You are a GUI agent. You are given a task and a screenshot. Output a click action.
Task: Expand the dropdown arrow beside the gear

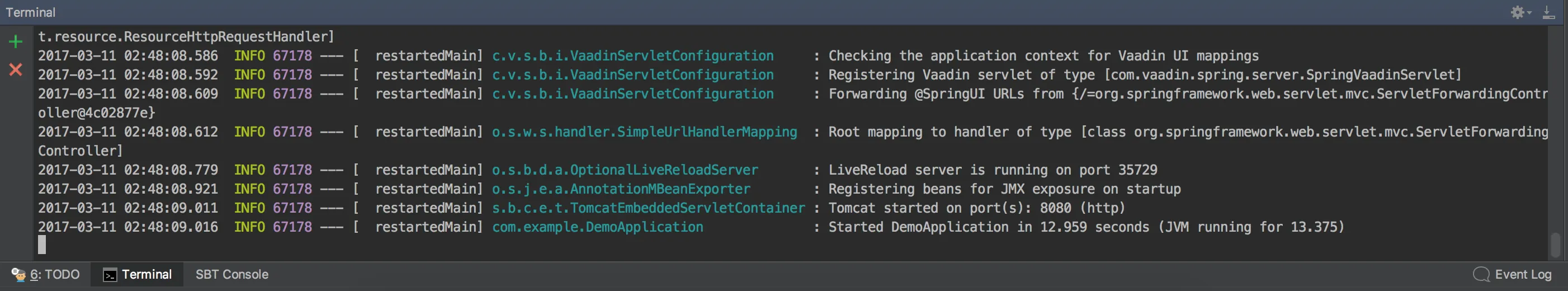[x=1529, y=13]
